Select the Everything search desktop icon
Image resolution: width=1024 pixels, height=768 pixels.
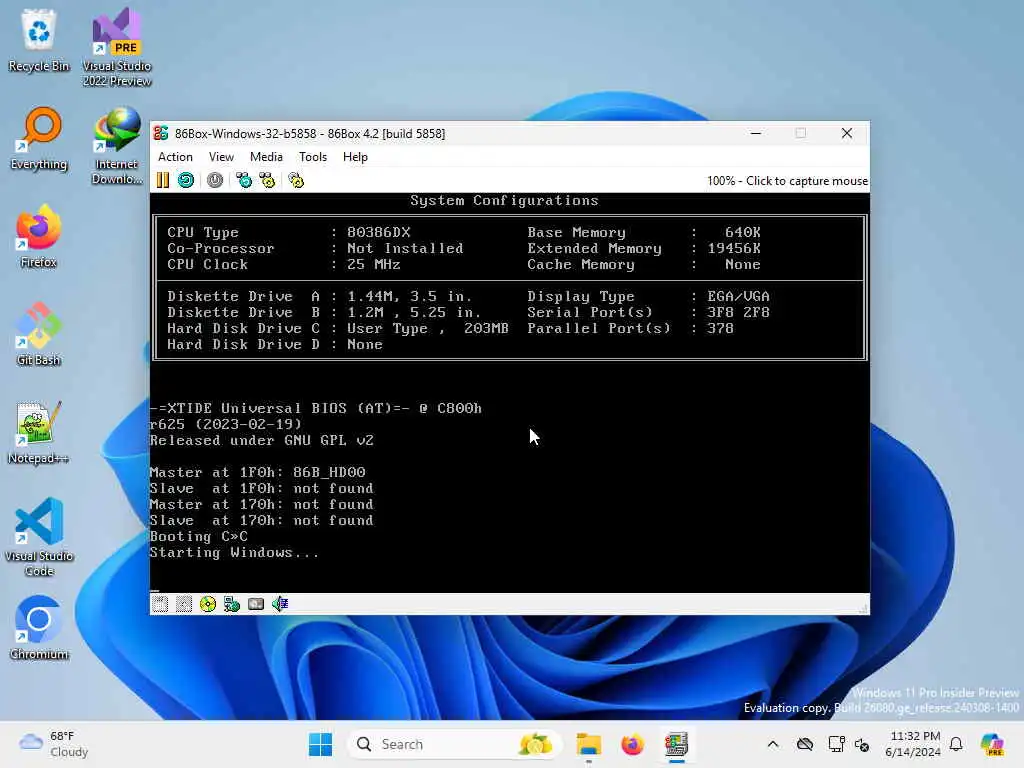pos(39,138)
